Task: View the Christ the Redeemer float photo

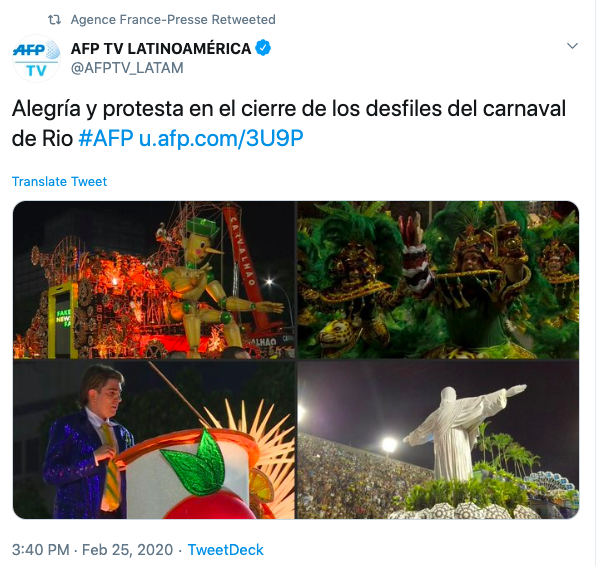Action: tap(438, 440)
